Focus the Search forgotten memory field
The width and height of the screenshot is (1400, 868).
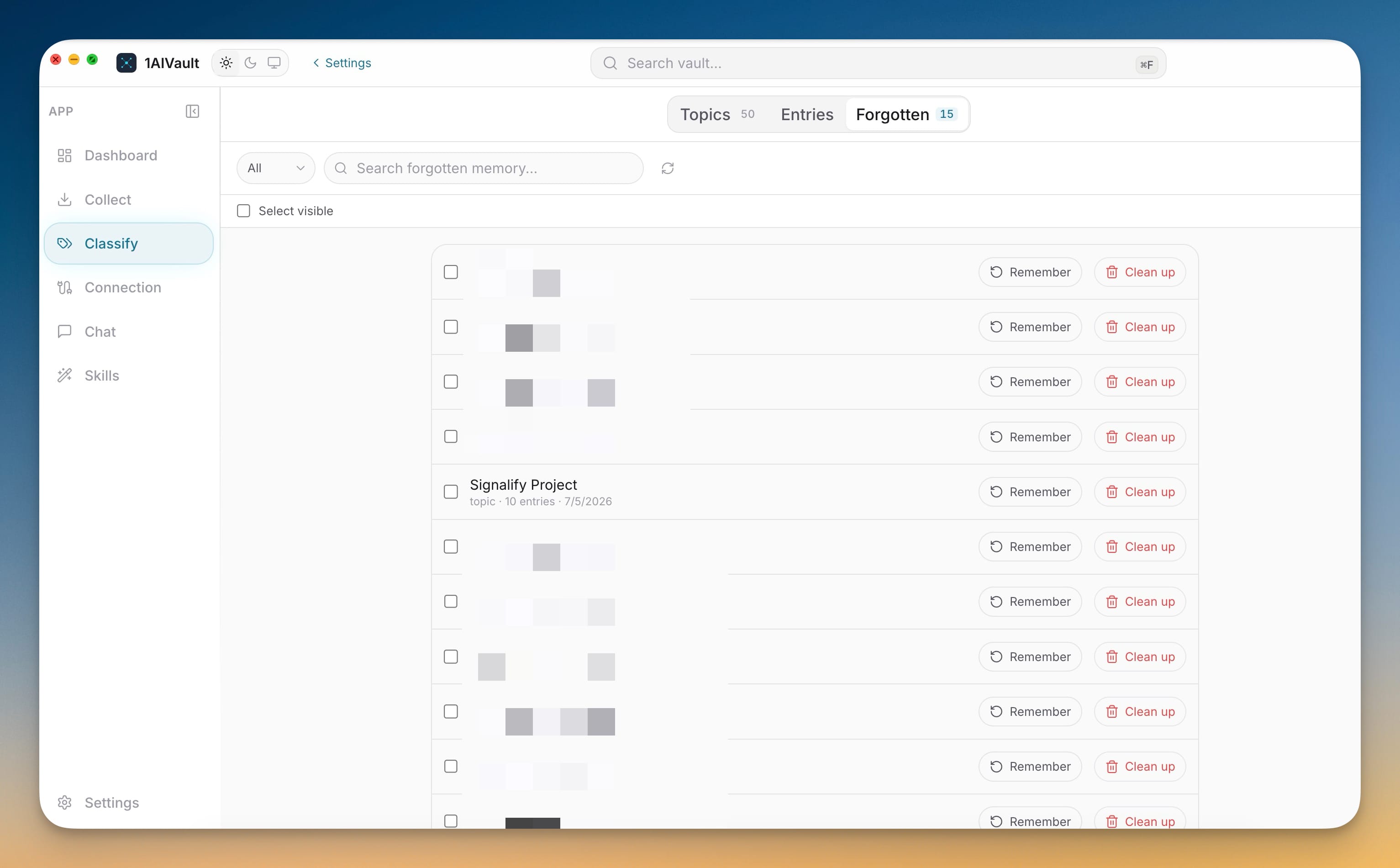[483, 168]
